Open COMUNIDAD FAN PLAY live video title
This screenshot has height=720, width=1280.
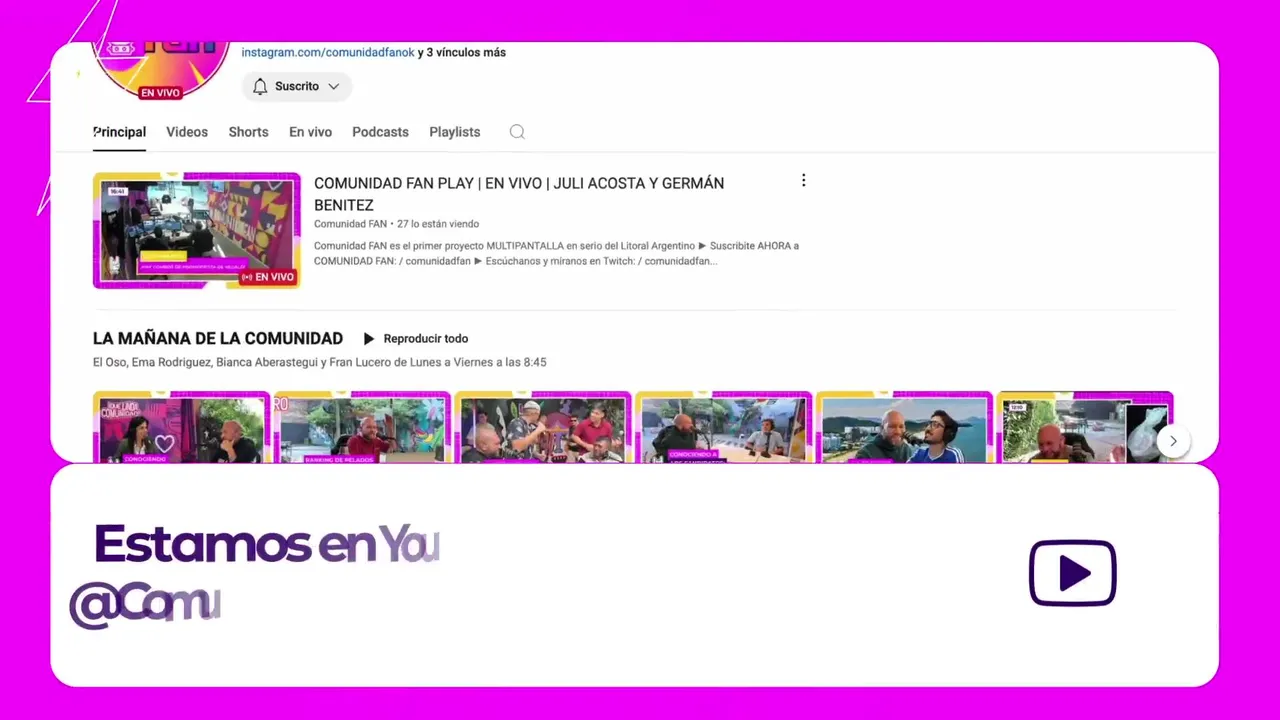tap(519, 194)
